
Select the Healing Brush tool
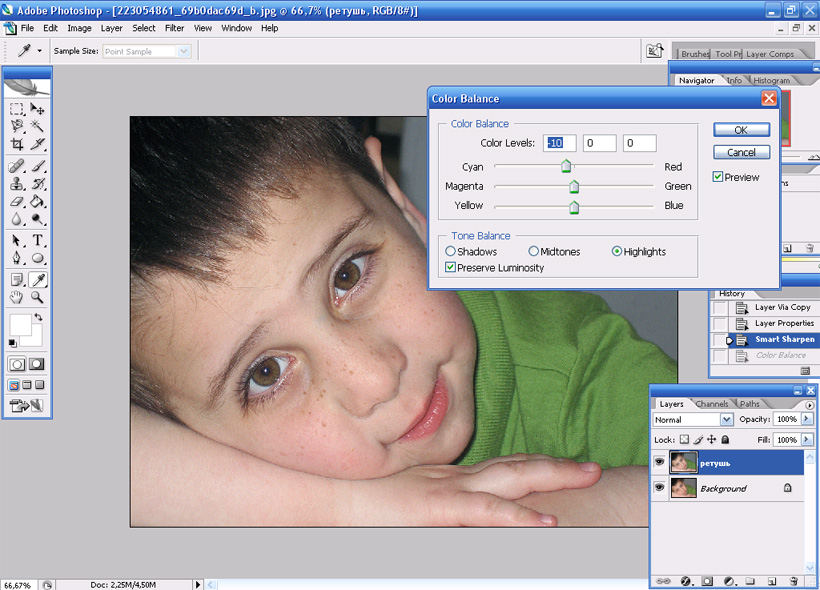[17, 166]
